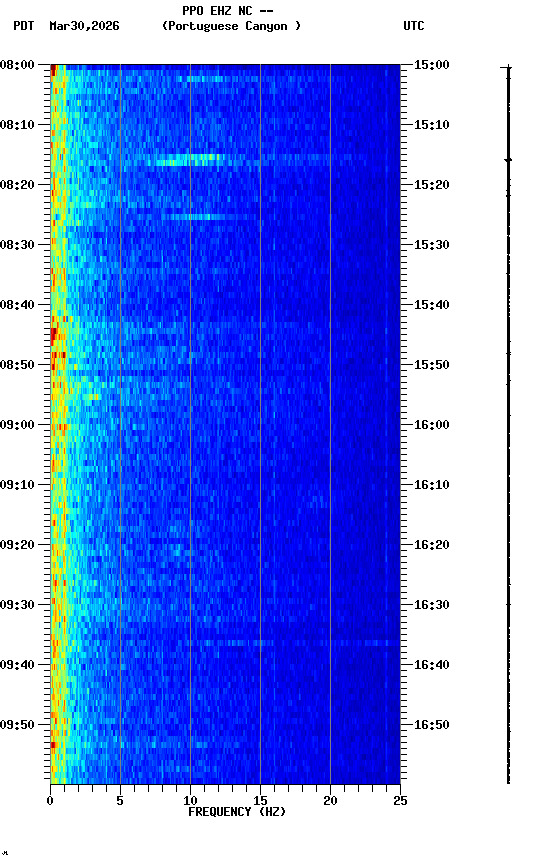Click the 'FREQUENCY (HZ)' axis title
552x864 pixels.
(237, 812)
